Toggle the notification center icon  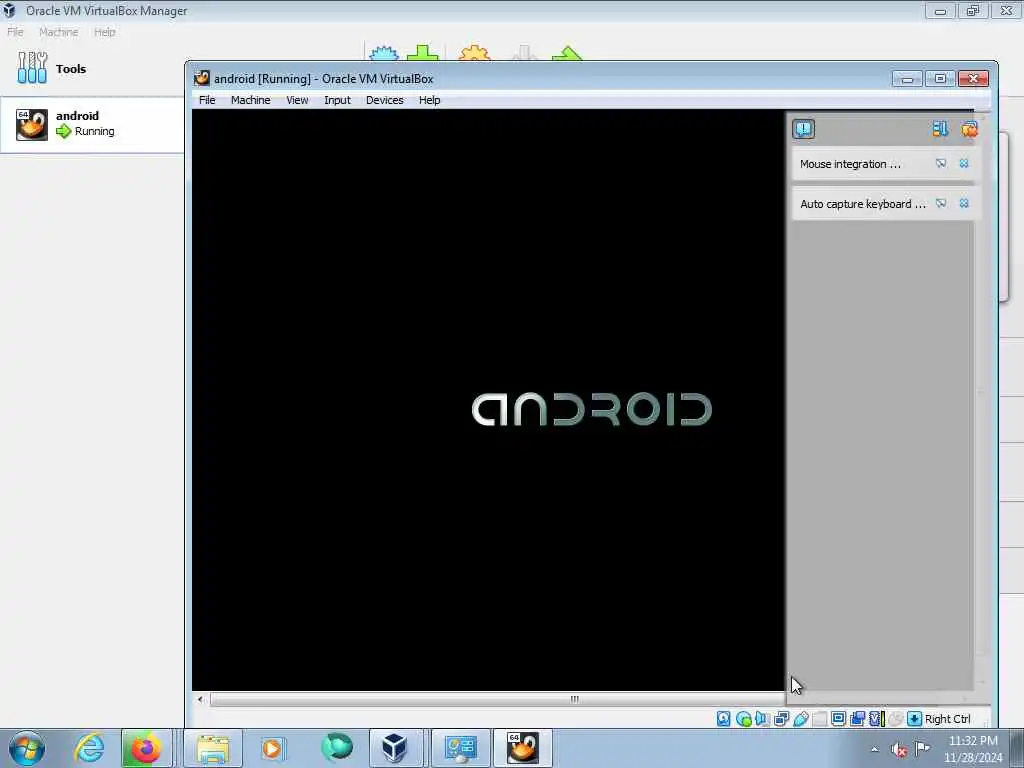[803, 129]
